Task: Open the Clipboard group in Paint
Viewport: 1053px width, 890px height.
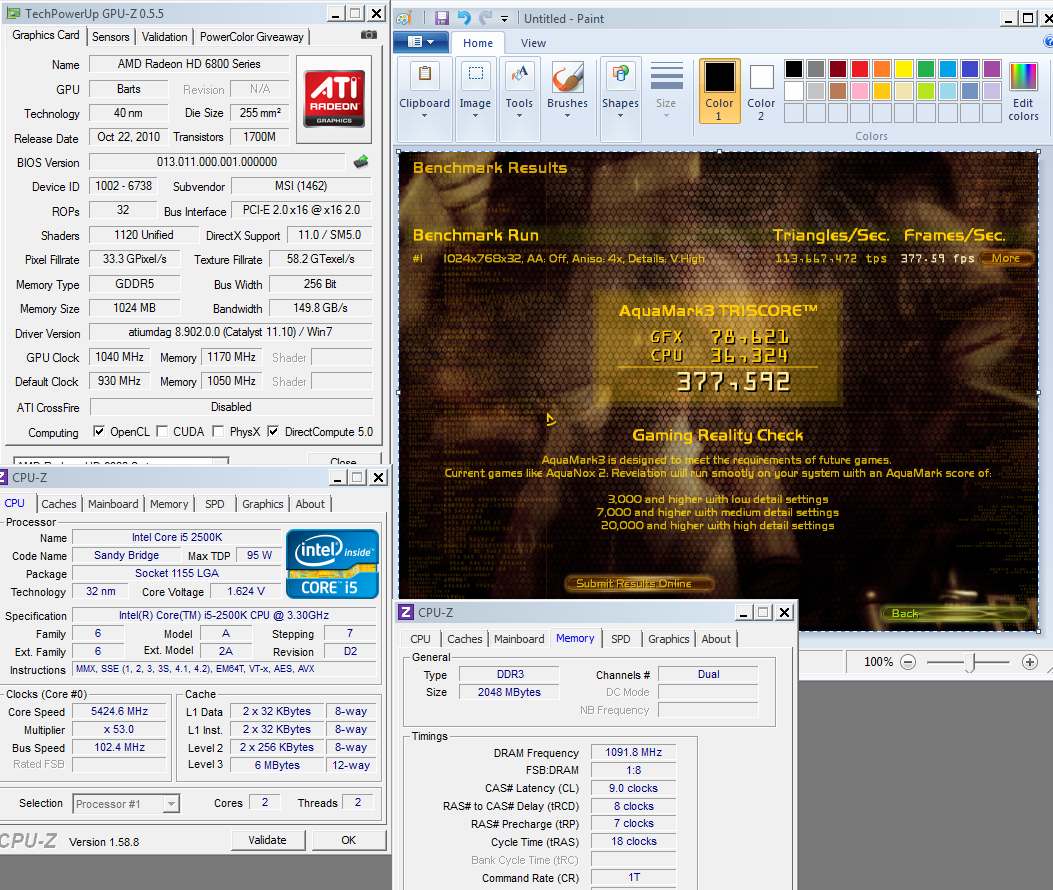Action: [x=424, y=99]
